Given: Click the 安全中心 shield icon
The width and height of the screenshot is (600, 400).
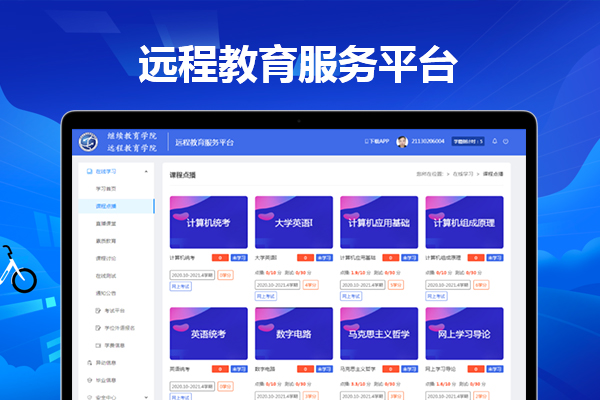Looking at the screenshot, I should pyautogui.click(x=90, y=397).
